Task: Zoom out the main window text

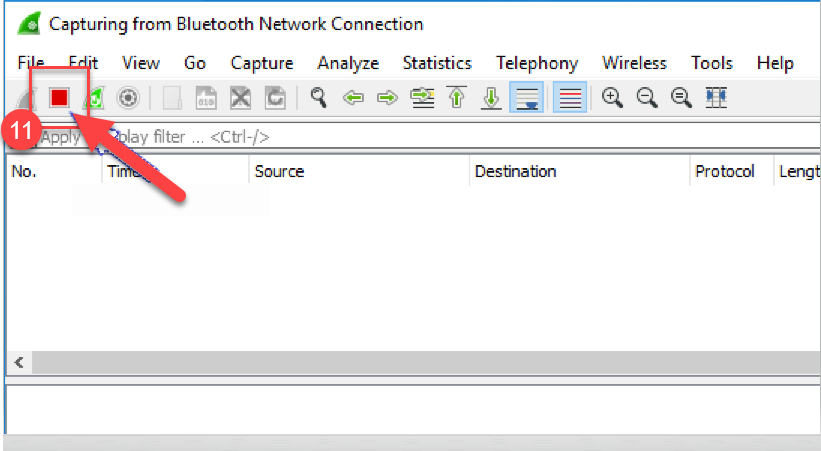Action: click(647, 98)
